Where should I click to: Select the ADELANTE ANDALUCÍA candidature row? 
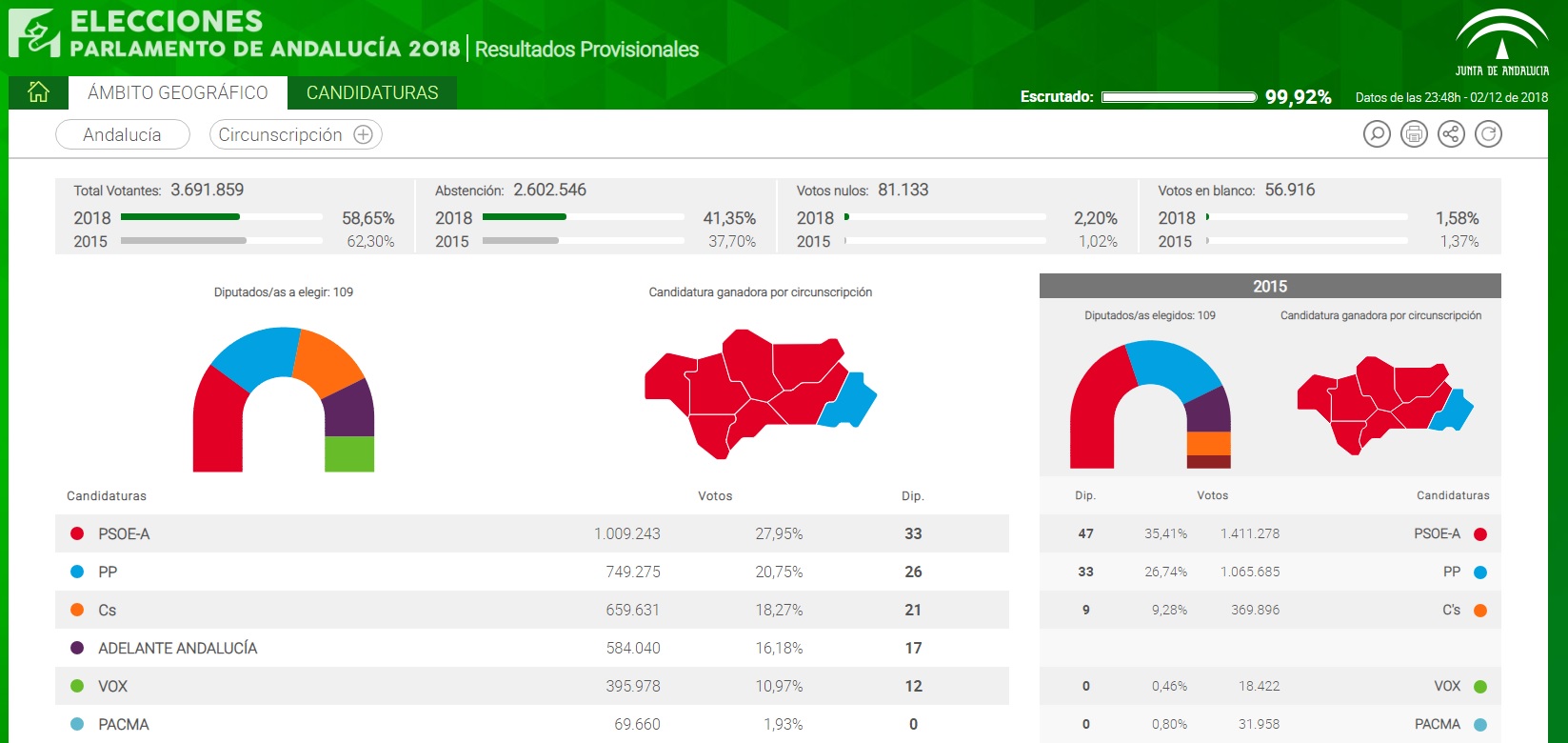pos(531,648)
